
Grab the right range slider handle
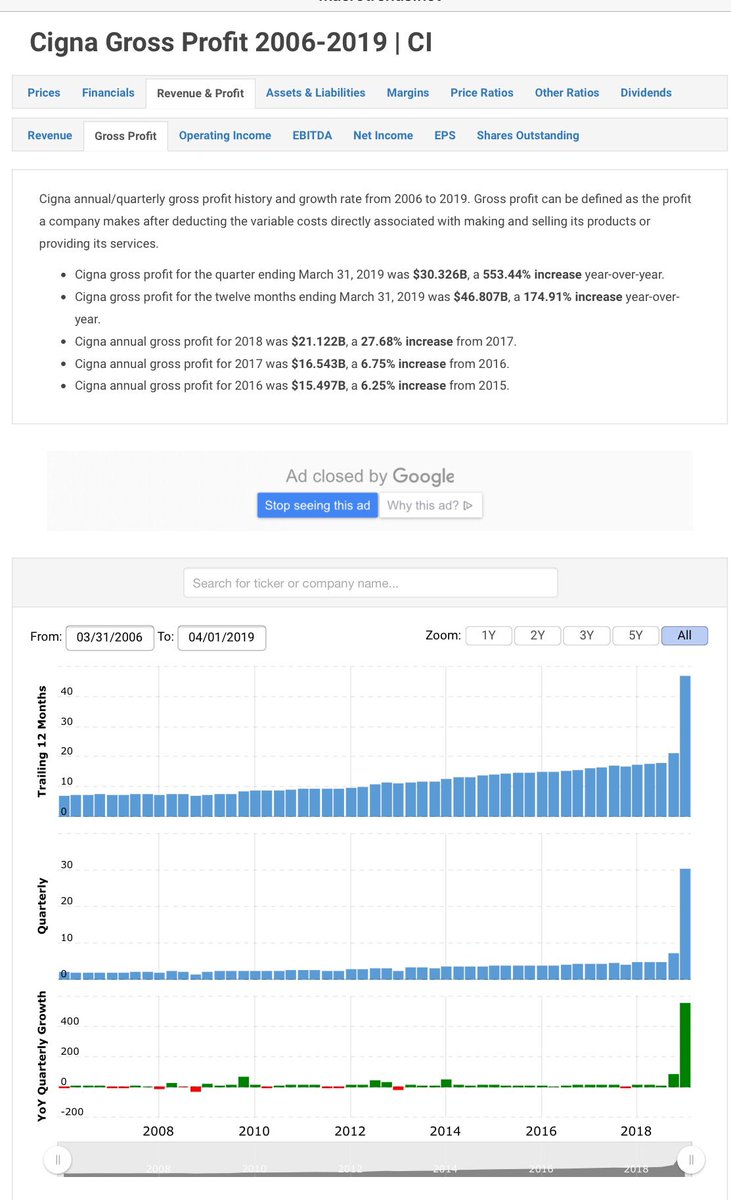pyautogui.click(x=692, y=1159)
